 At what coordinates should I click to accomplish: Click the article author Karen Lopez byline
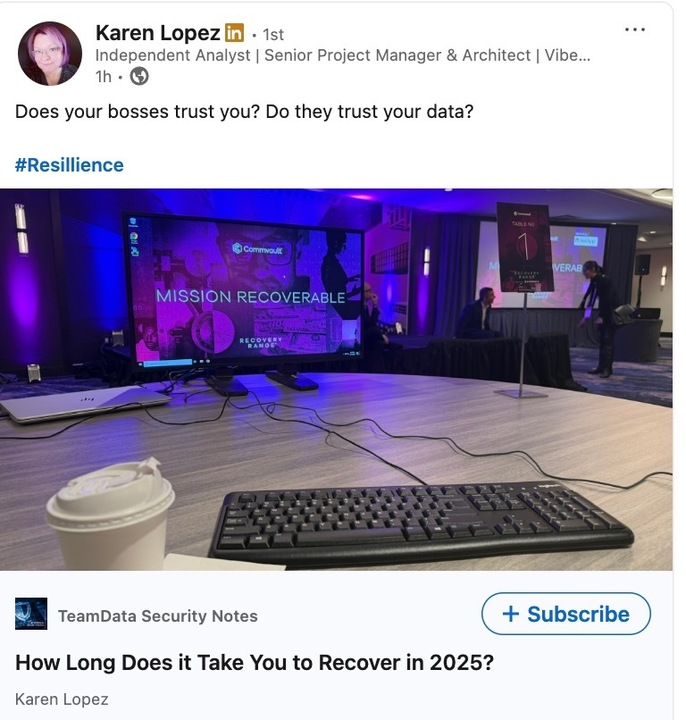pyautogui.click(x=62, y=699)
